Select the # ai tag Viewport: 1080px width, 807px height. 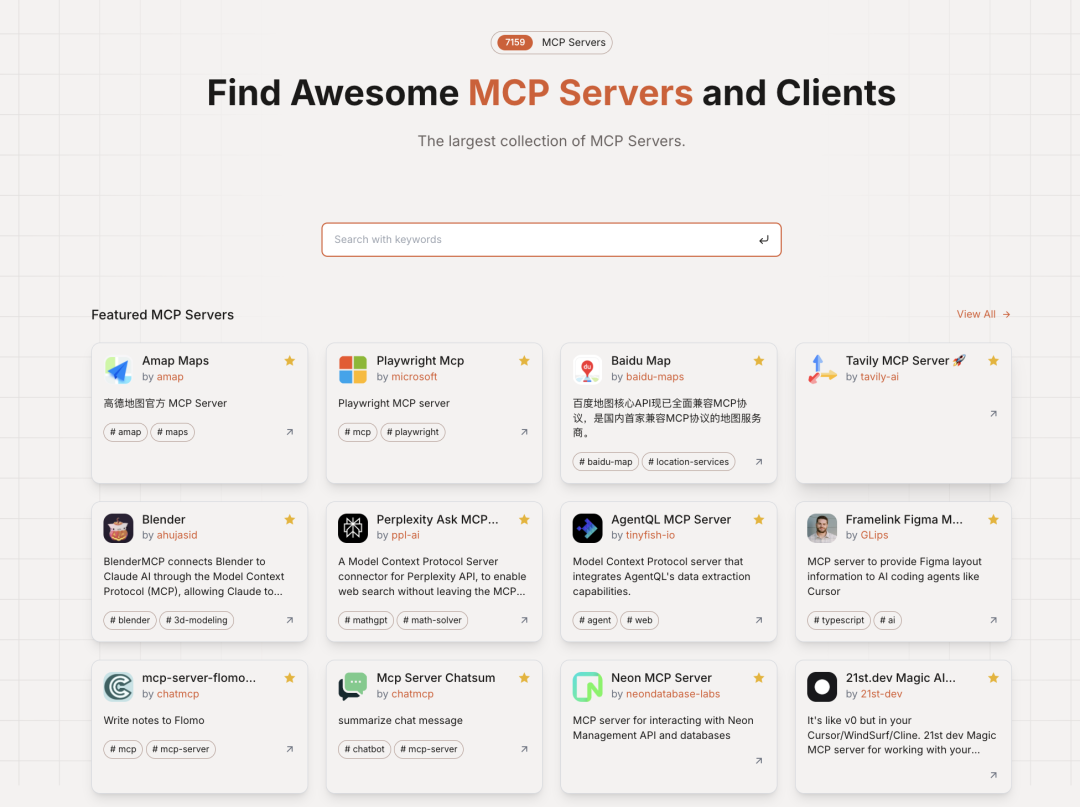tap(887, 620)
